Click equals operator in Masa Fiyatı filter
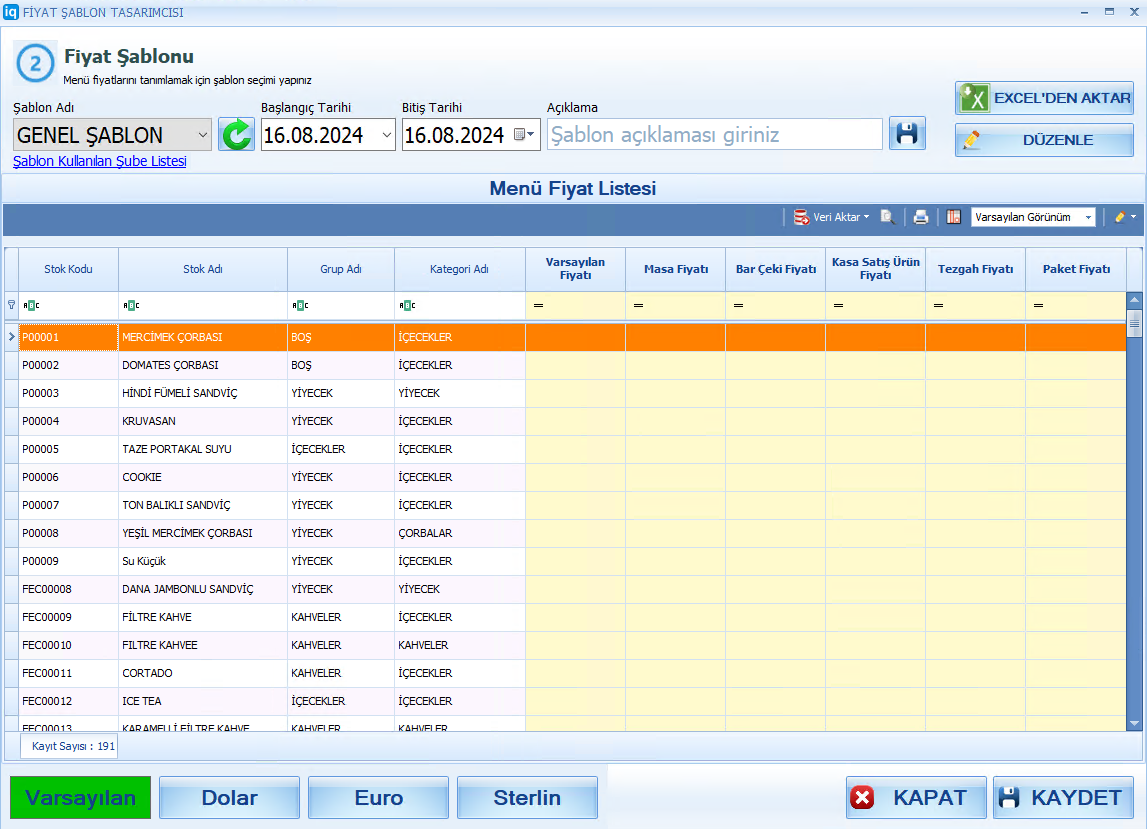Viewport: 1147px width, 829px height. point(639,306)
